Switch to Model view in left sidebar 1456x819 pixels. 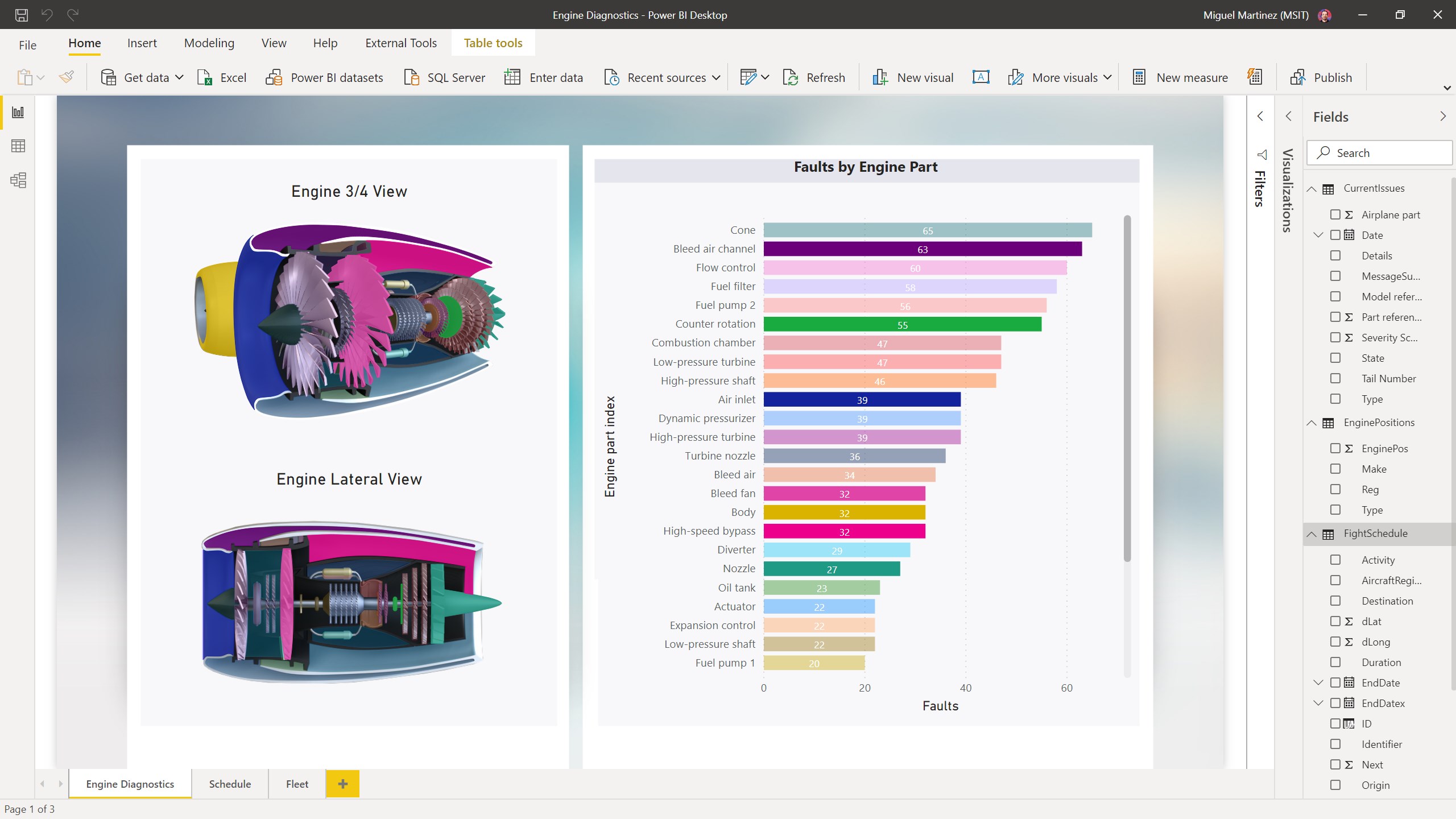click(18, 180)
